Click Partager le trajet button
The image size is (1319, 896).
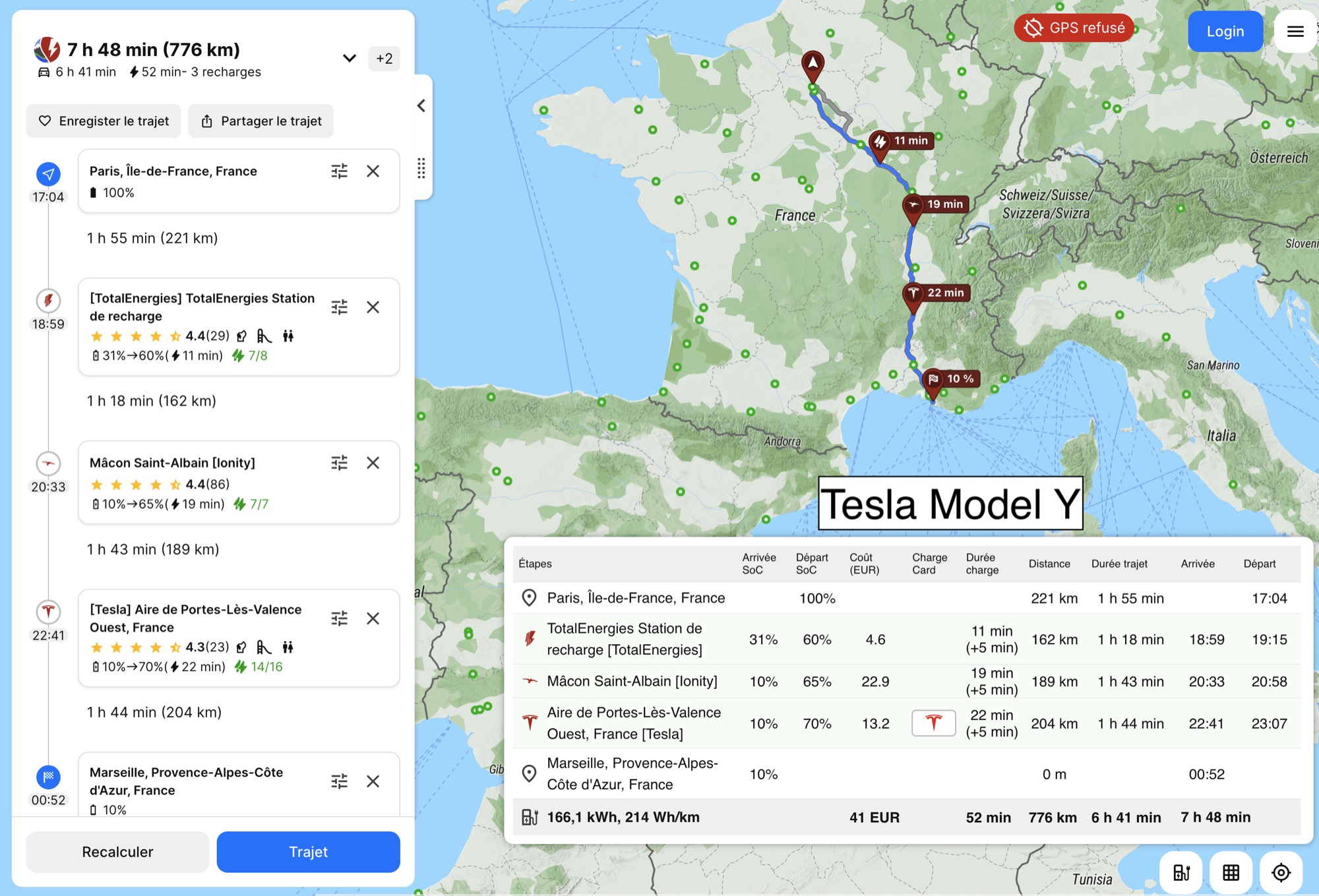[x=261, y=121]
